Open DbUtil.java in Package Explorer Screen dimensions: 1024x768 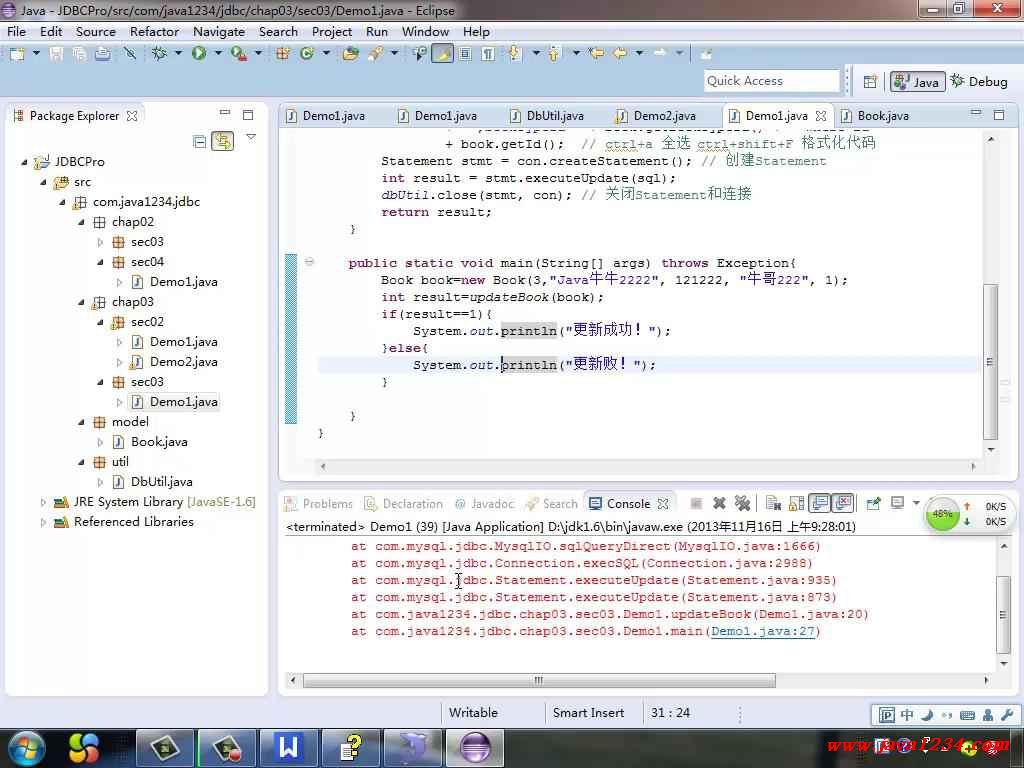(161, 482)
